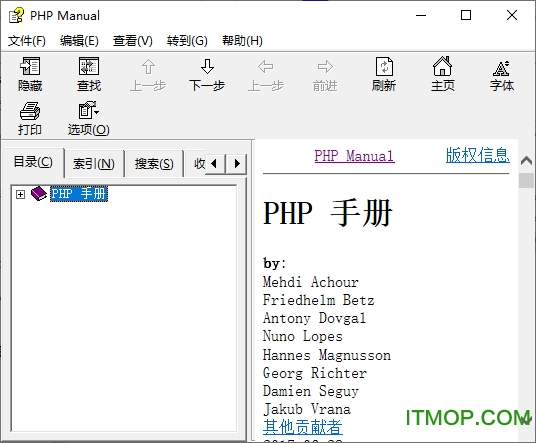Click the author name Georg Richter
The image size is (536, 443).
(x=315, y=373)
